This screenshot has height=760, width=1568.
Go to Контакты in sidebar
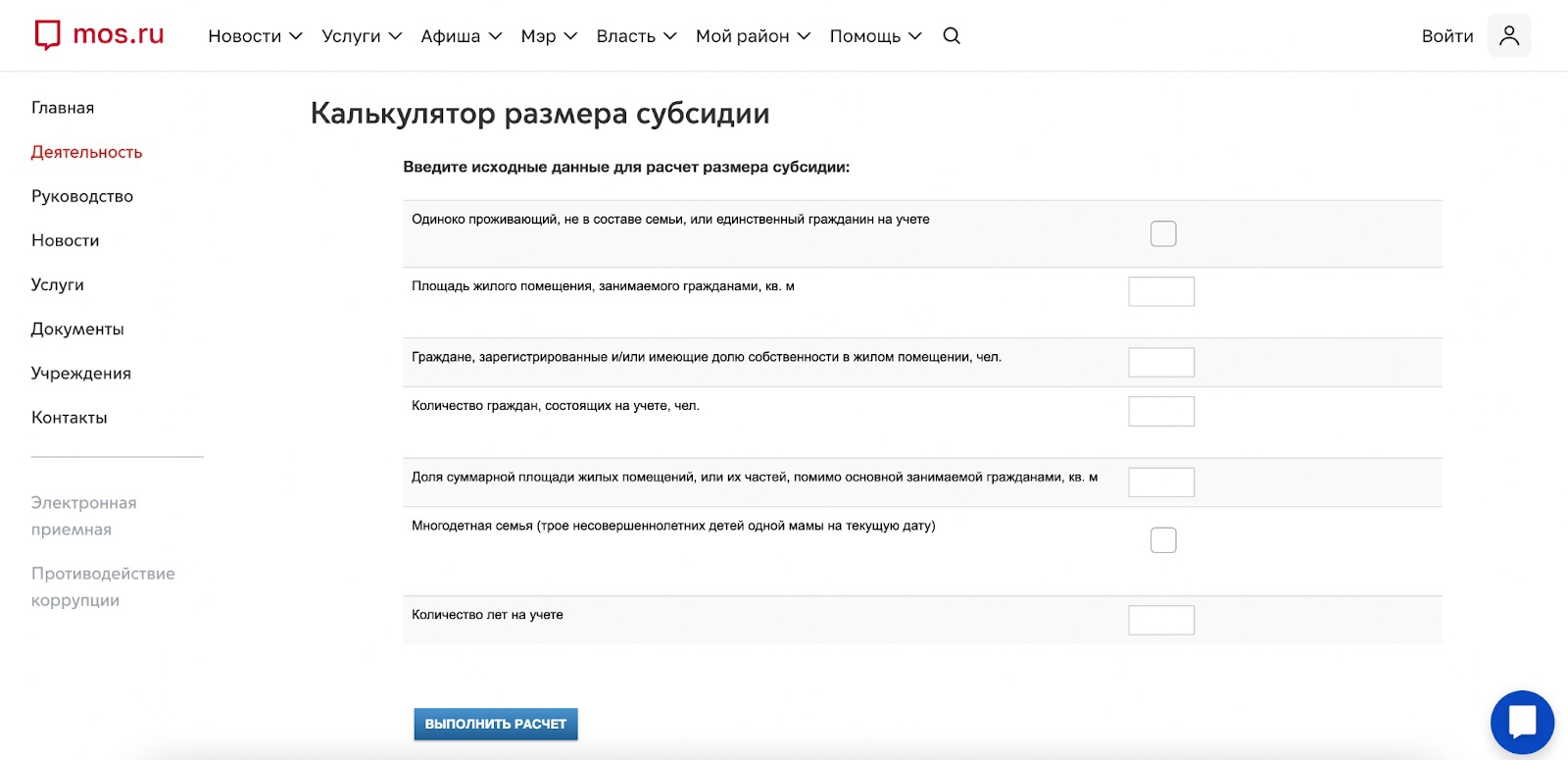70,417
